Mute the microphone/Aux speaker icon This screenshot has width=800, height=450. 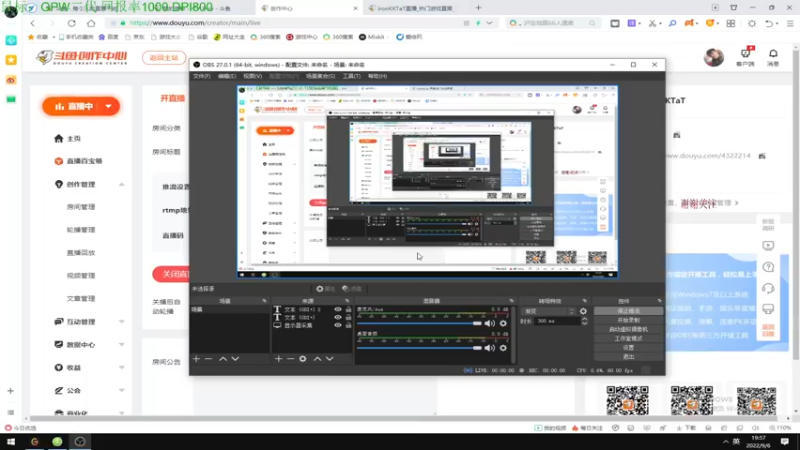point(490,323)
